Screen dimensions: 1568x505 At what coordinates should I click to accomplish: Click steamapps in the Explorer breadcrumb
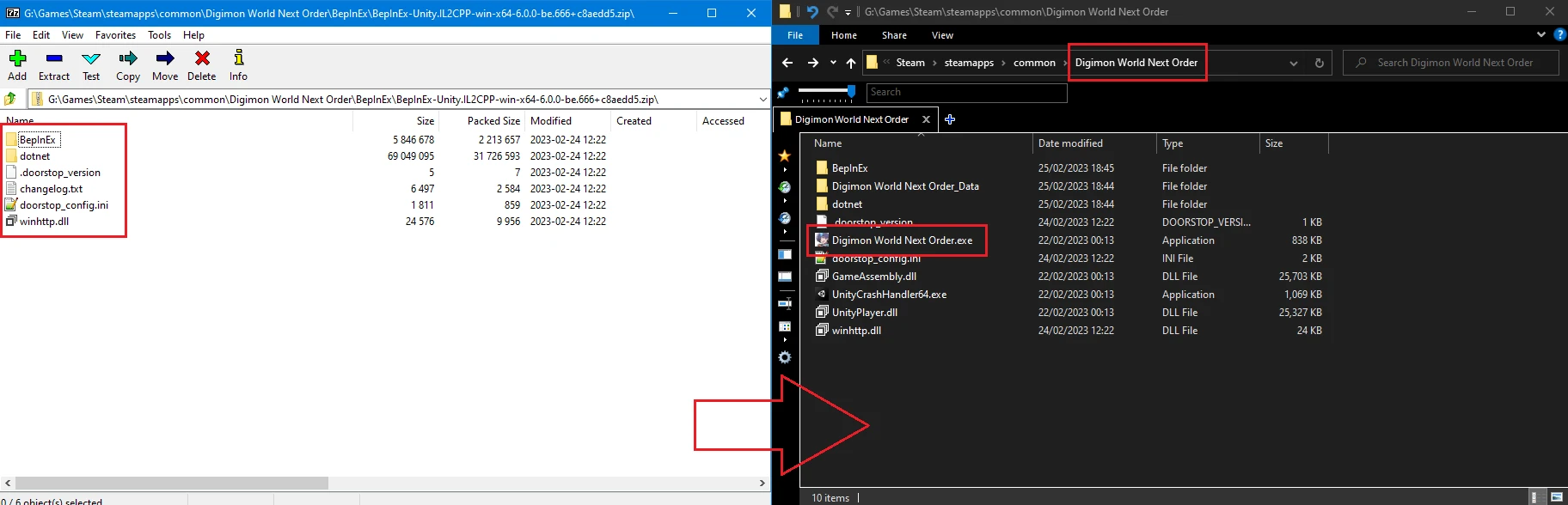(969, 63)
